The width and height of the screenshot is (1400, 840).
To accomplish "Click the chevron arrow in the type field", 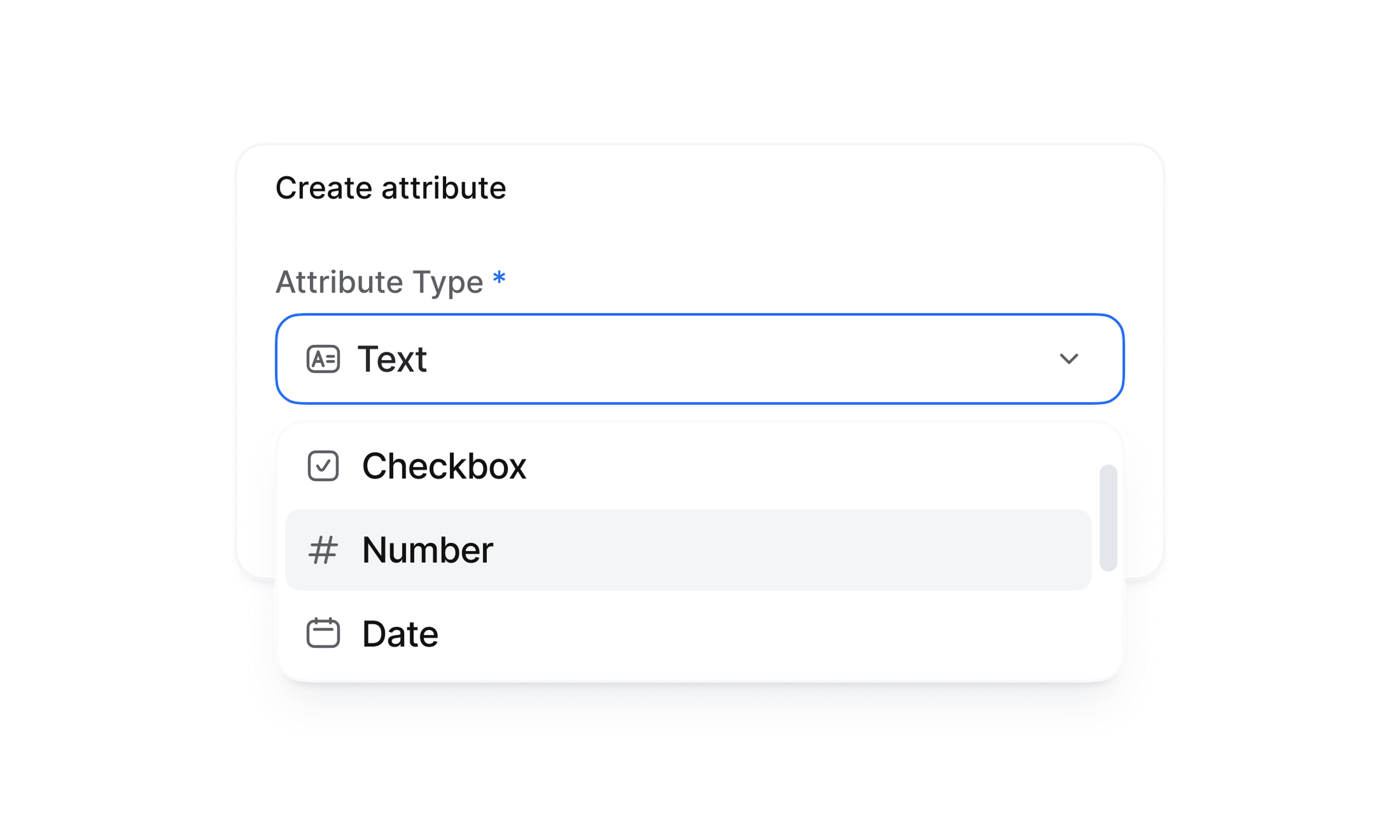I will coord(1068,359).
